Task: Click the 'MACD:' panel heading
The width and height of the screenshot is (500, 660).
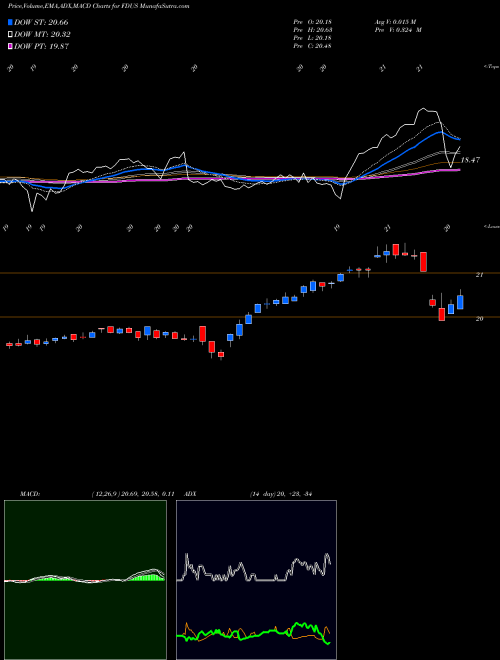Action: click(x=30, y=494)
